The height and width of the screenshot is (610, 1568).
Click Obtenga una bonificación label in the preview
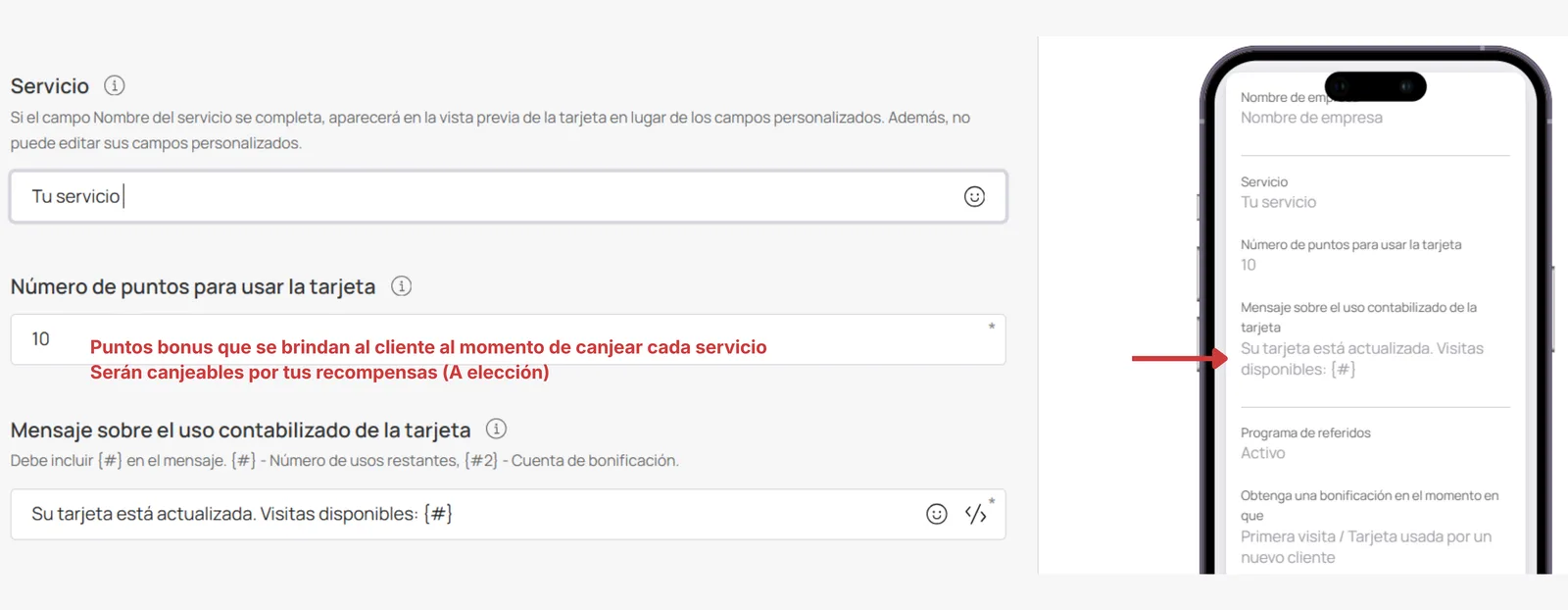(1369, 505)
